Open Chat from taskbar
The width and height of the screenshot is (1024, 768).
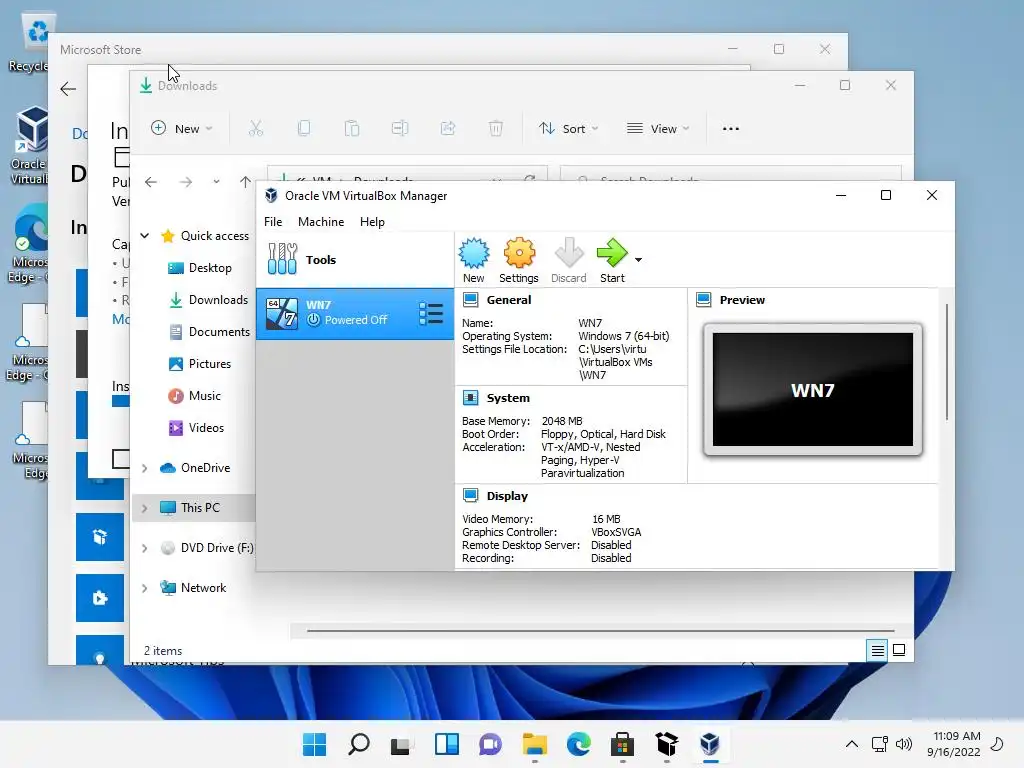coord(490,744)
